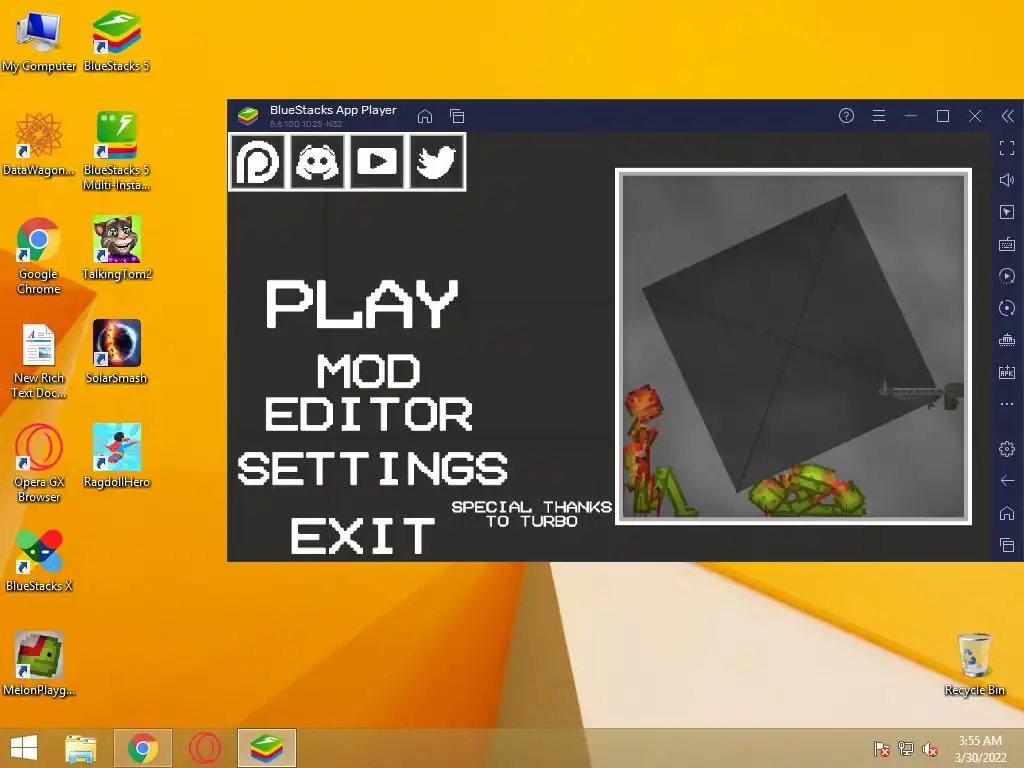Open BlueStacks settings gear in sidebar
1024x768 pixels.
click(x=1007, y=449)
